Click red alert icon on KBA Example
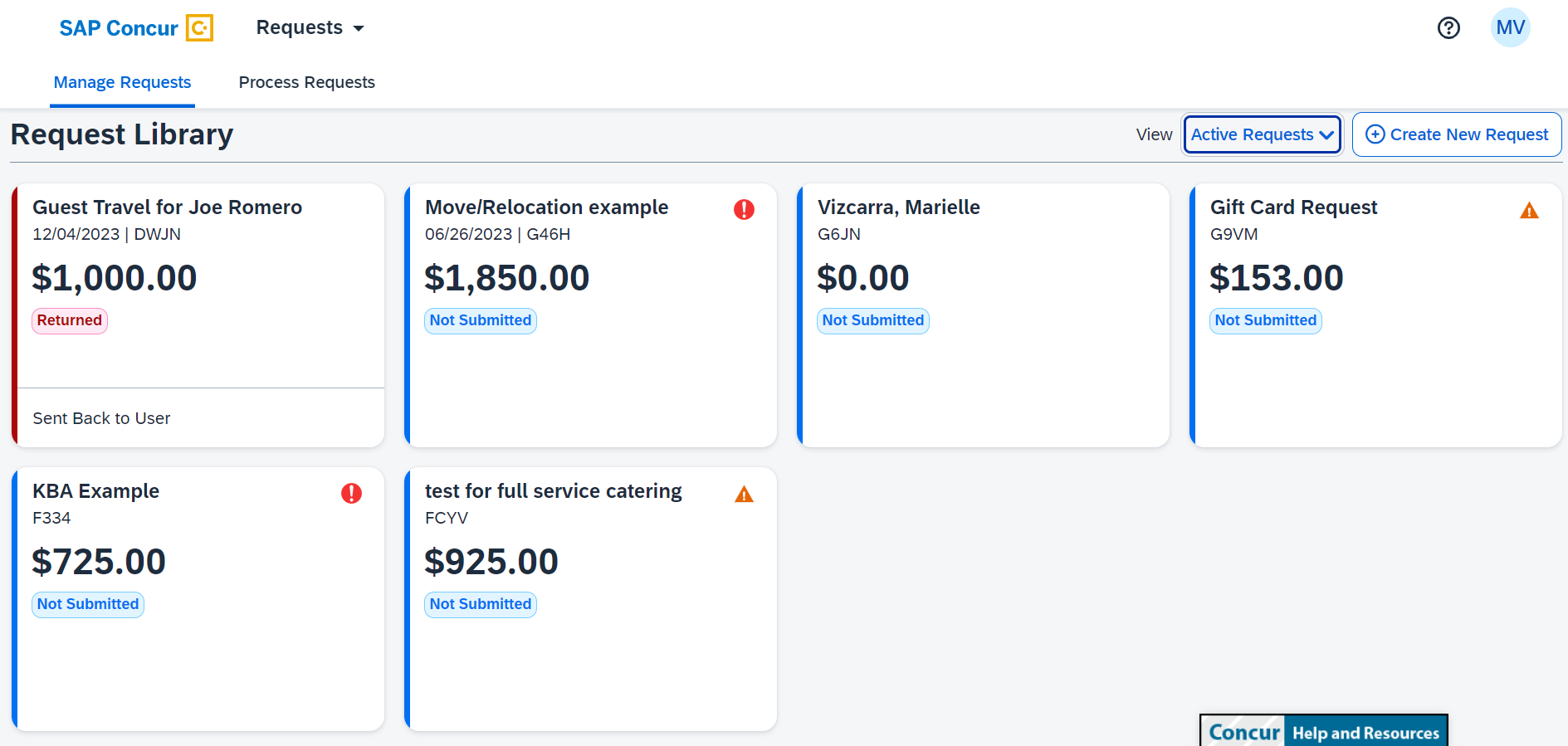Screen dimensions: 1568x746 tap(351, 494)
